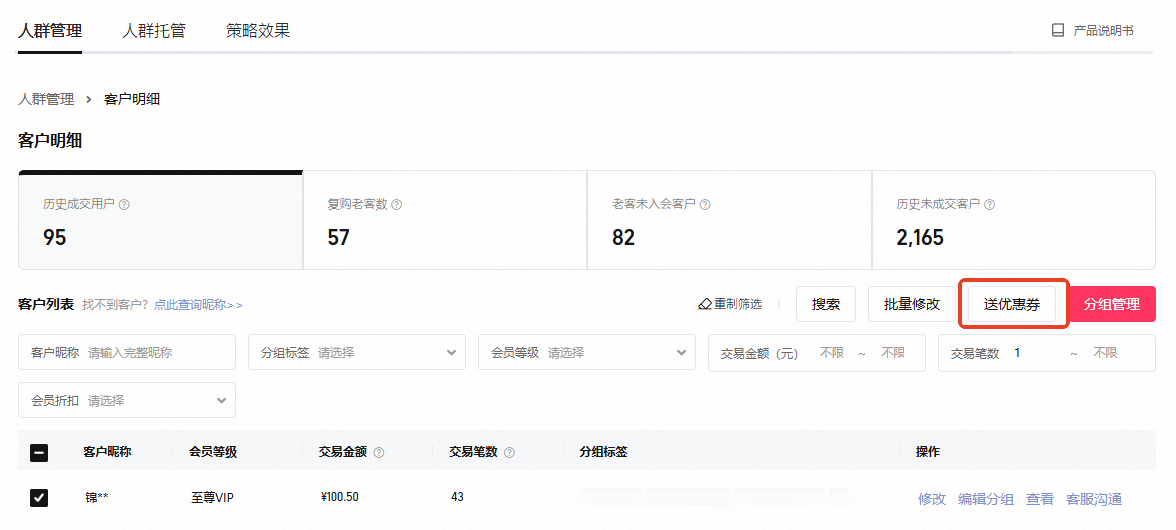Click the 43 transaction count cell

[458, 497]
